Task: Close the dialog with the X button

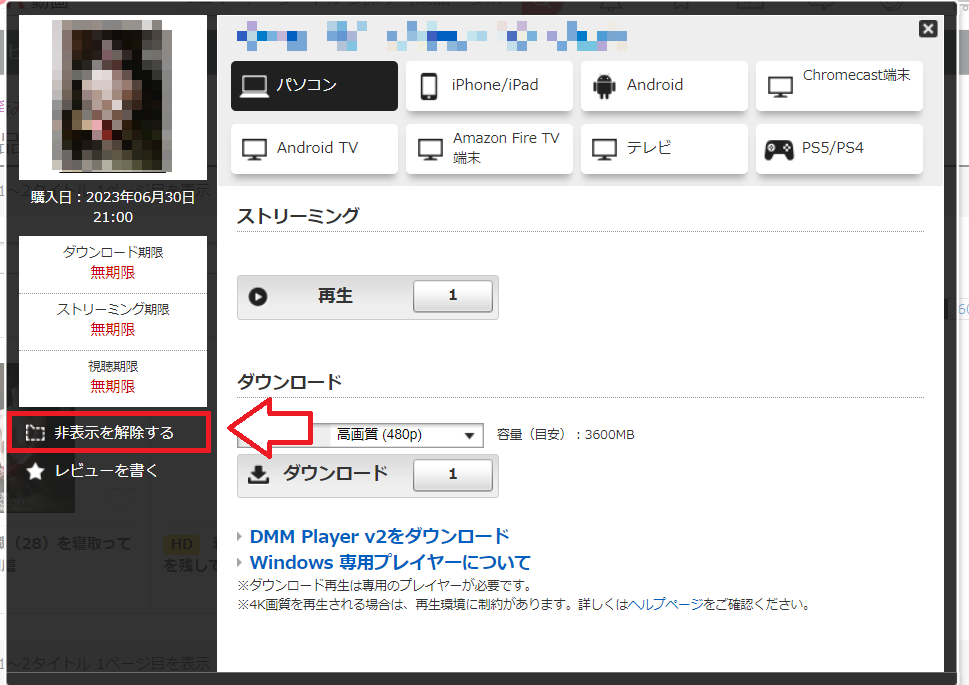Action: coord(928,28)
